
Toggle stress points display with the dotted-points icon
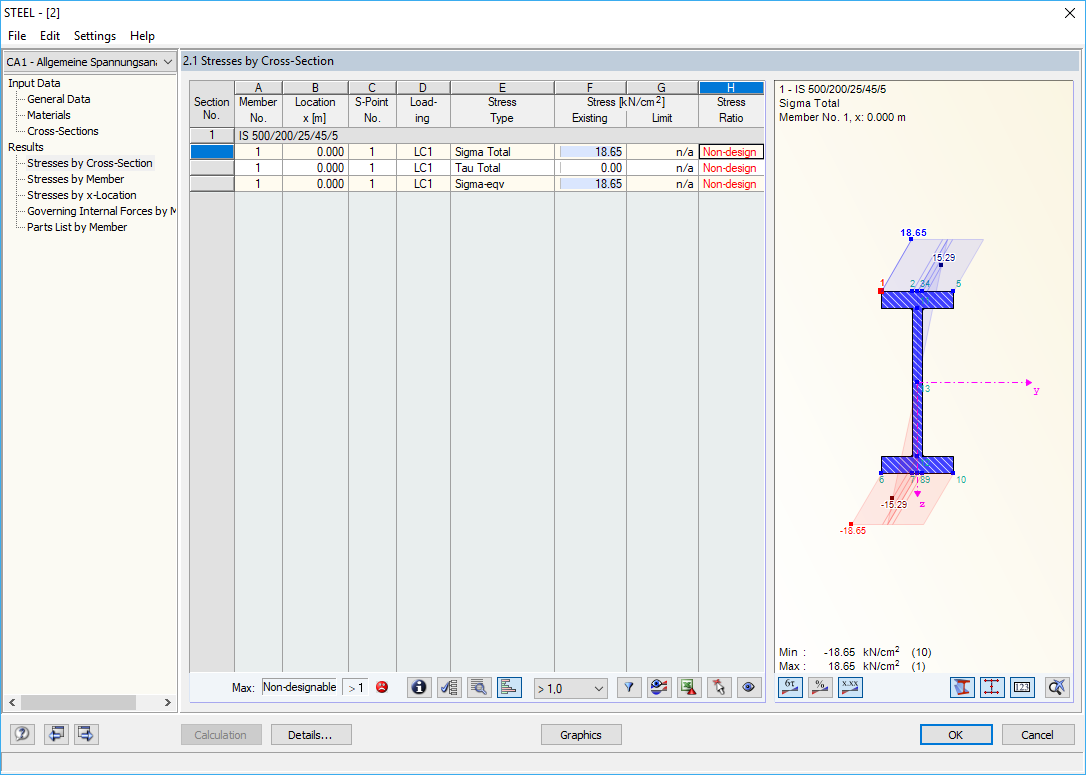pos(992,687)
